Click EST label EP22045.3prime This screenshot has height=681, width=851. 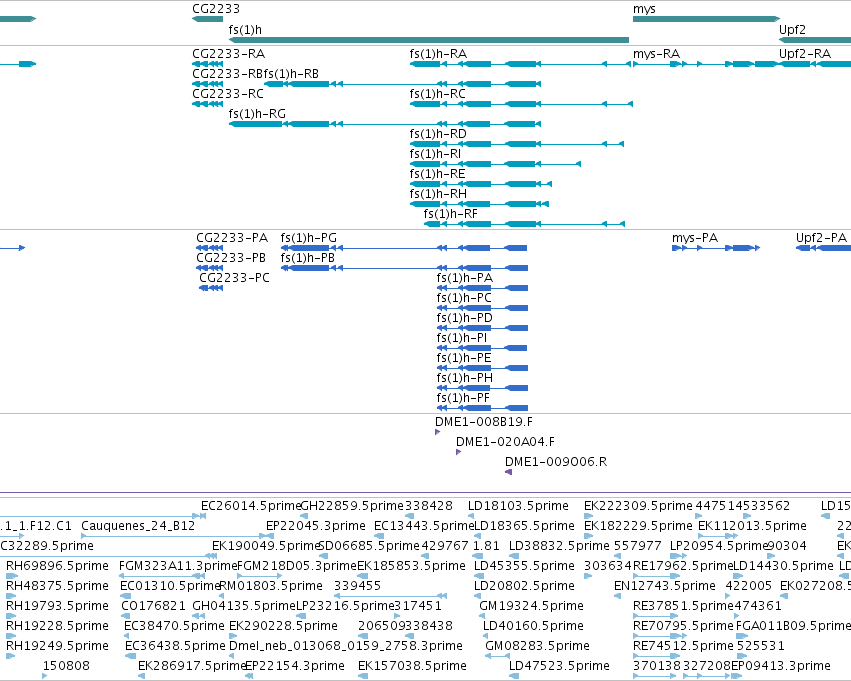coord(315,526)
